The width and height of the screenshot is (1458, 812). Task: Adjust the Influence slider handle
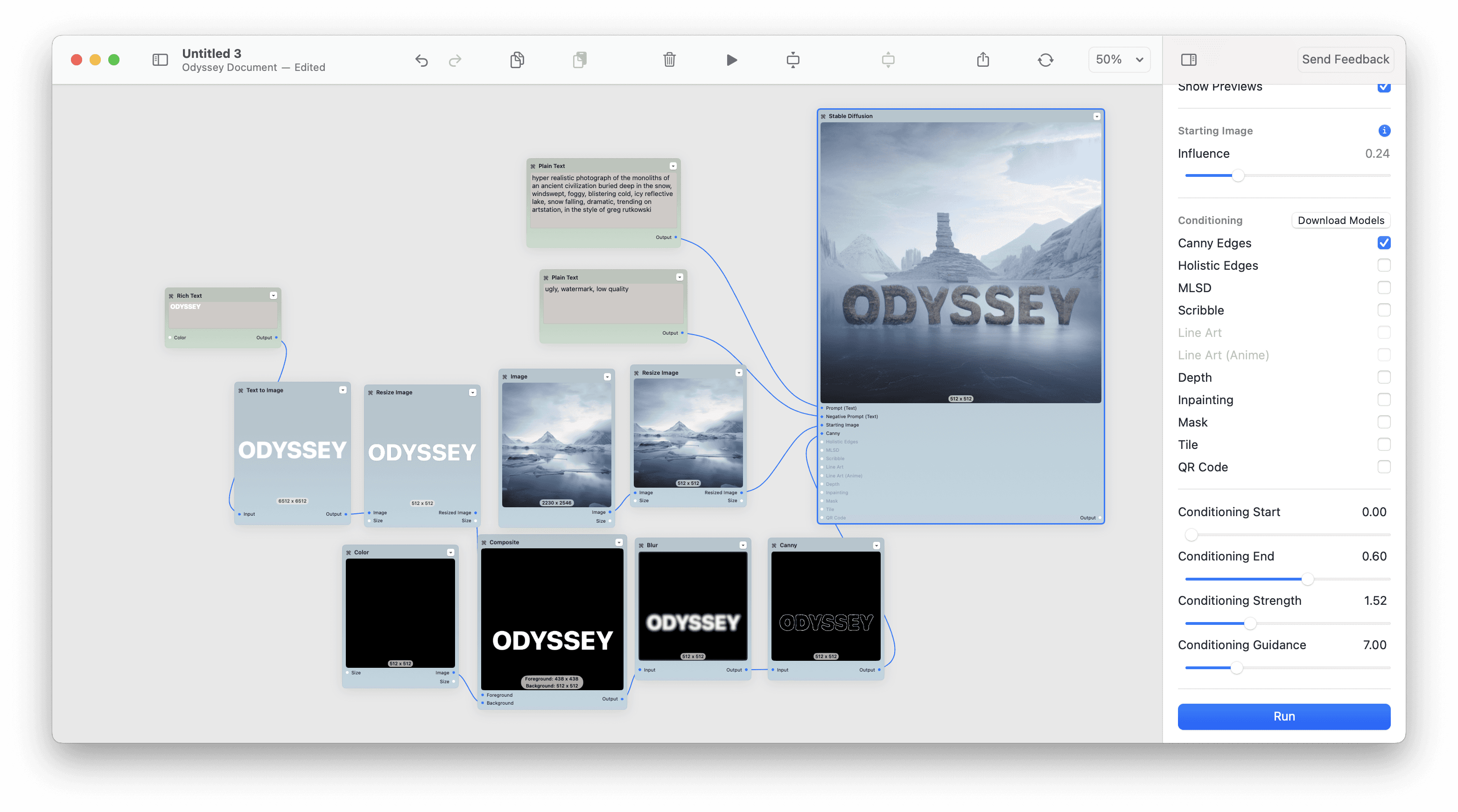coord(1238,175)
